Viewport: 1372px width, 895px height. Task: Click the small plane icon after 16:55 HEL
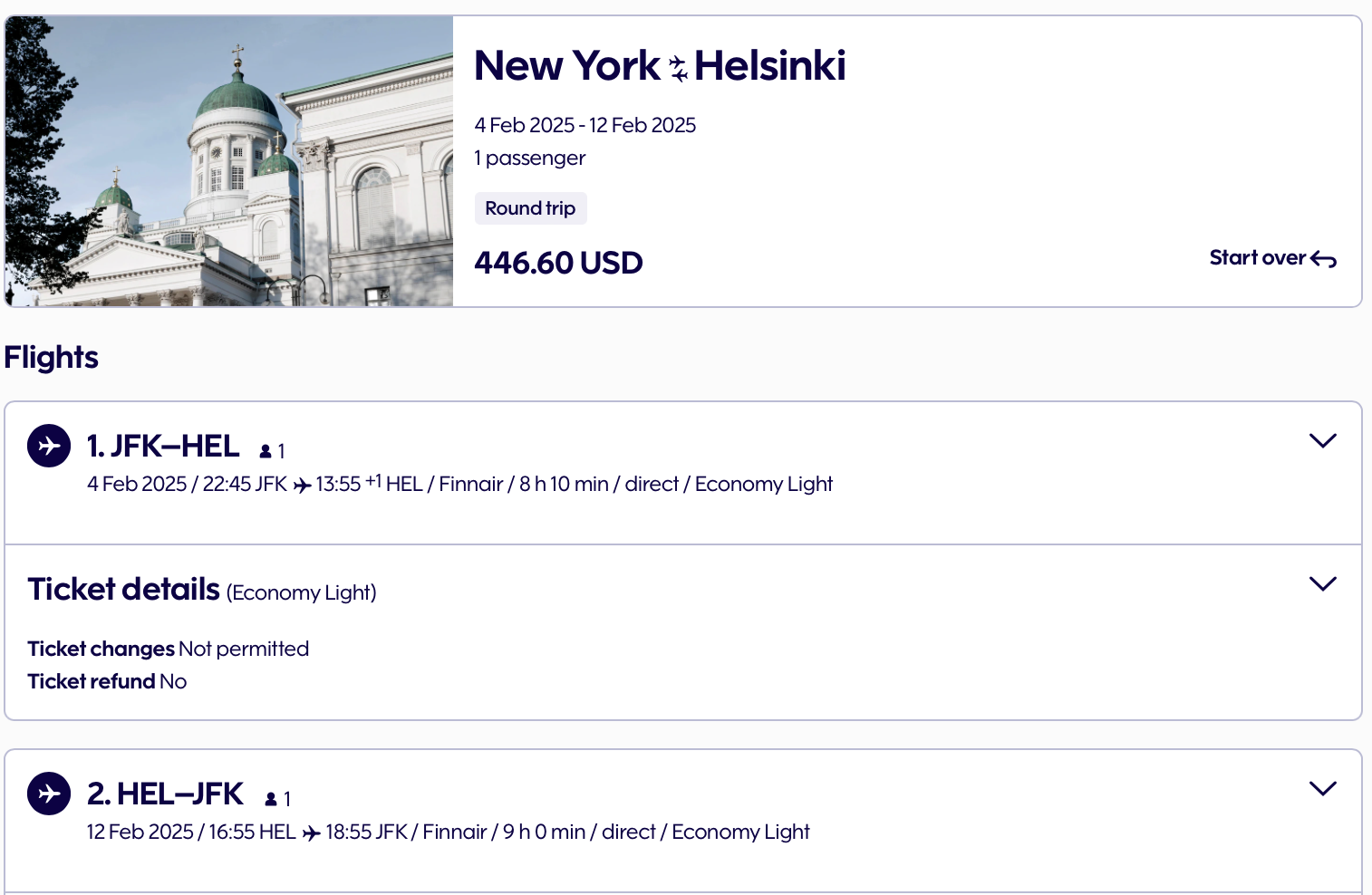(x=312, y=833)
